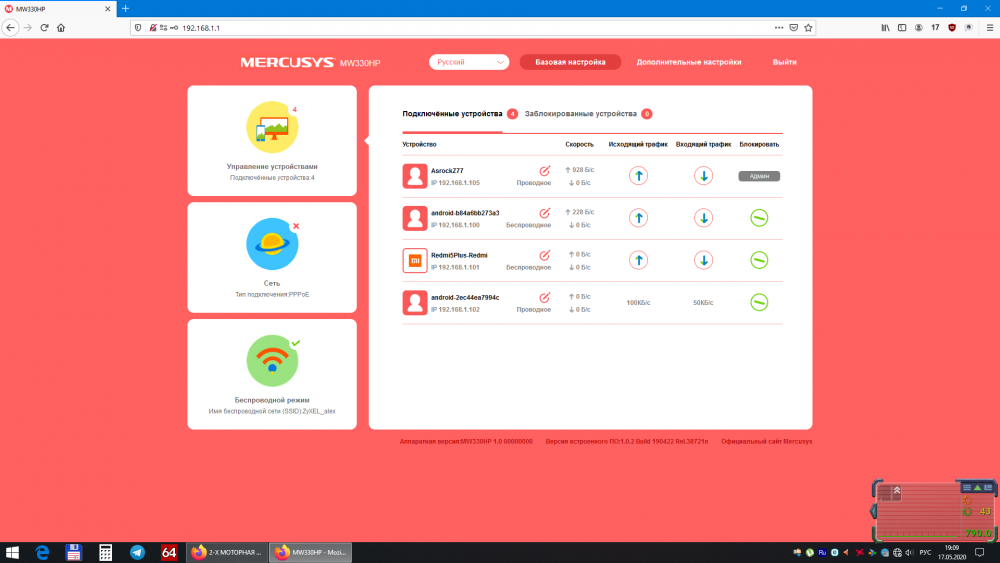Open the Wireless mode (Беспроводной режим) icon
The image size is (1000, 563).
pyautogui.click(x=272, y=360)
